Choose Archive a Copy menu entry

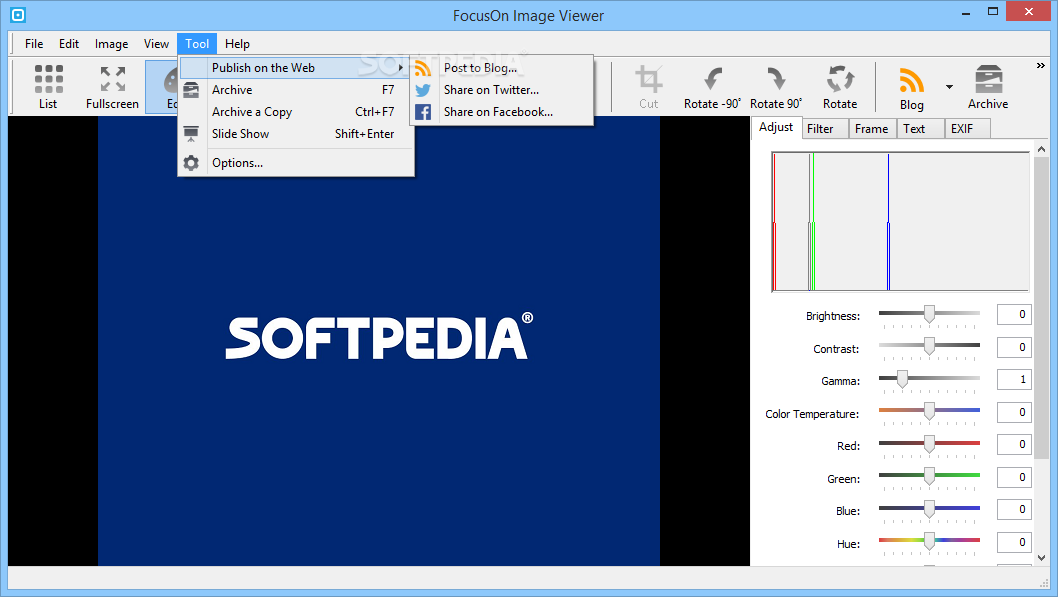click(x=296, y=112)
